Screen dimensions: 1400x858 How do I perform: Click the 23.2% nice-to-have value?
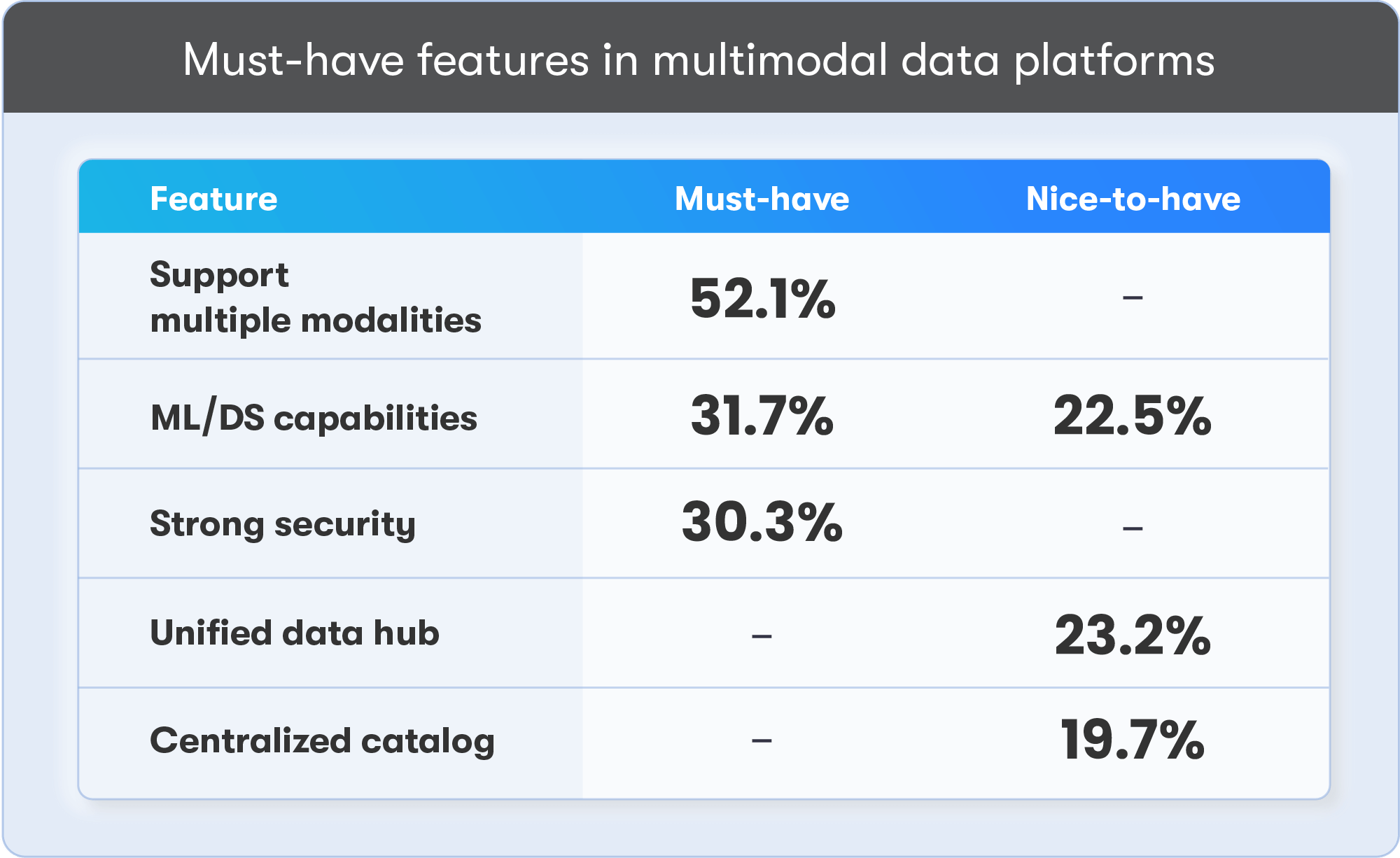click(1132, 635)
